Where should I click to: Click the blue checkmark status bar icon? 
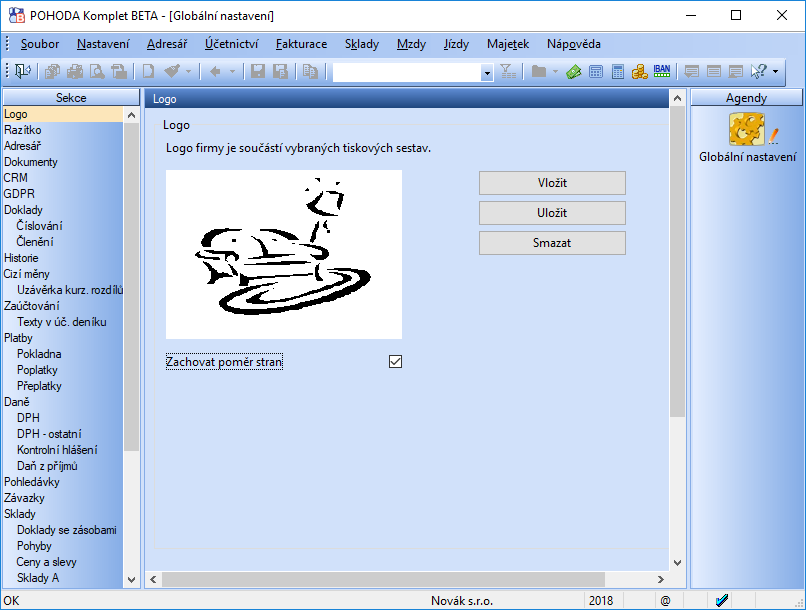tap(722, 600)
